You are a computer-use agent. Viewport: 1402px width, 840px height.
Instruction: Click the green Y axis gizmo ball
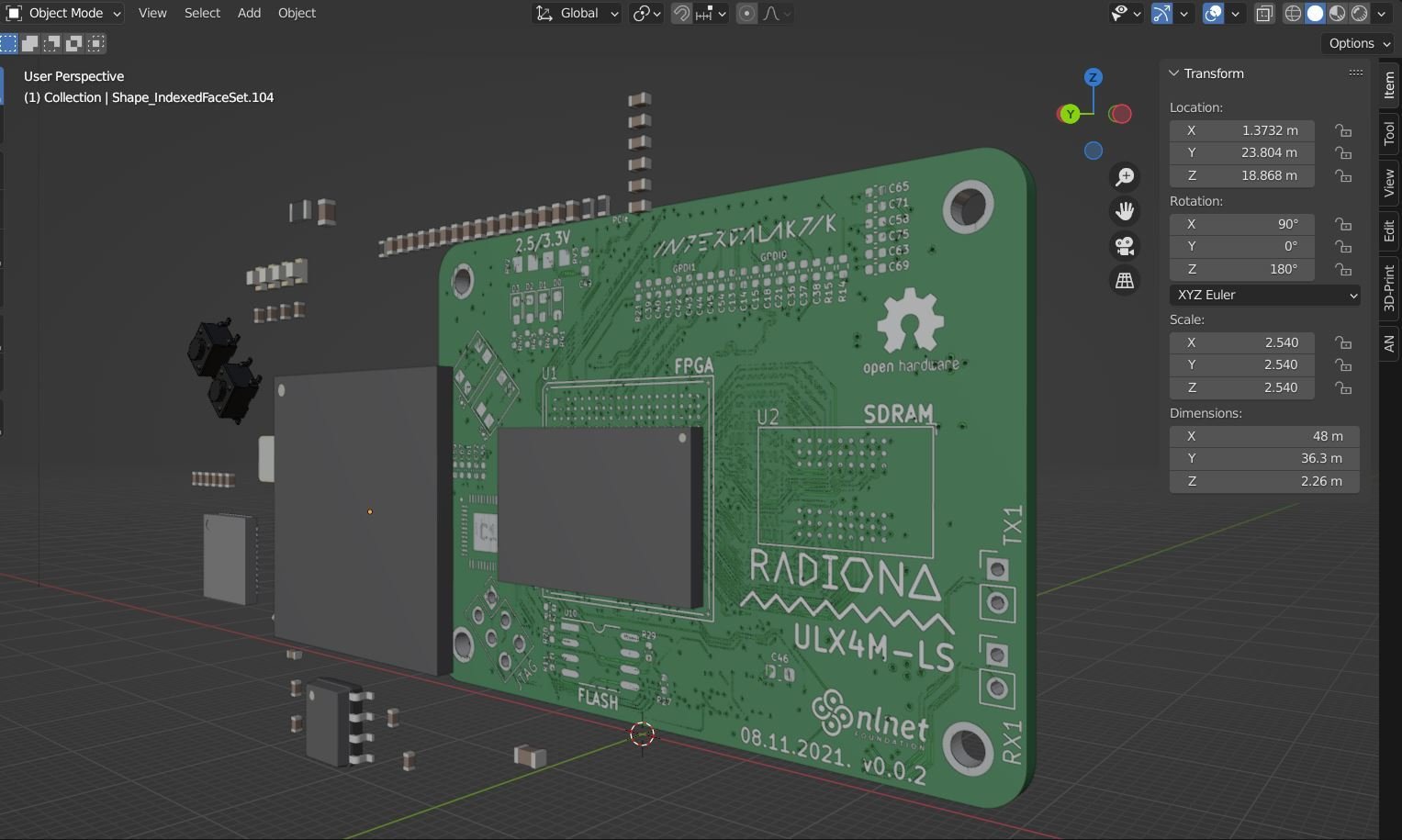tap(1070, 114)
